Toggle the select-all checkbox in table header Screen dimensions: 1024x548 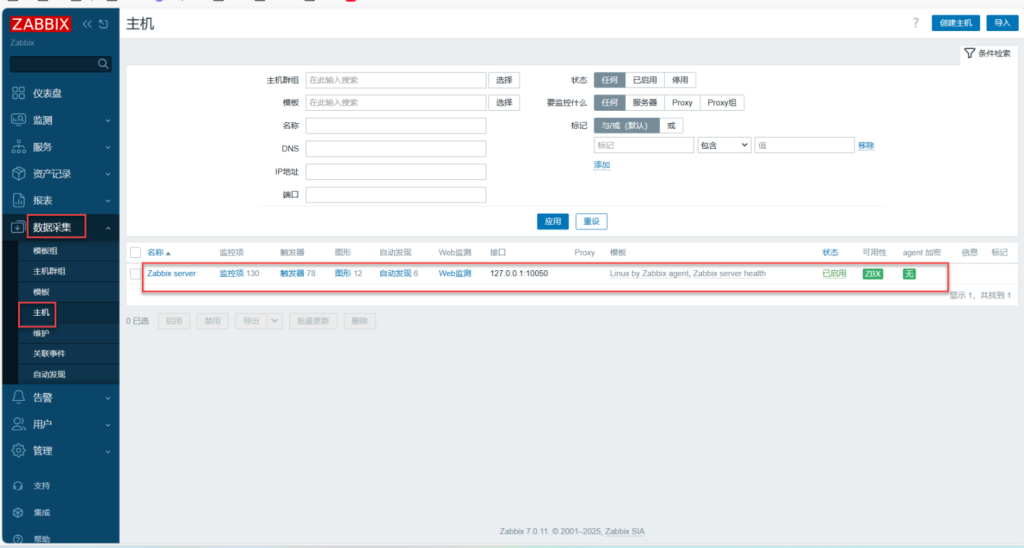tap(135, 253)
